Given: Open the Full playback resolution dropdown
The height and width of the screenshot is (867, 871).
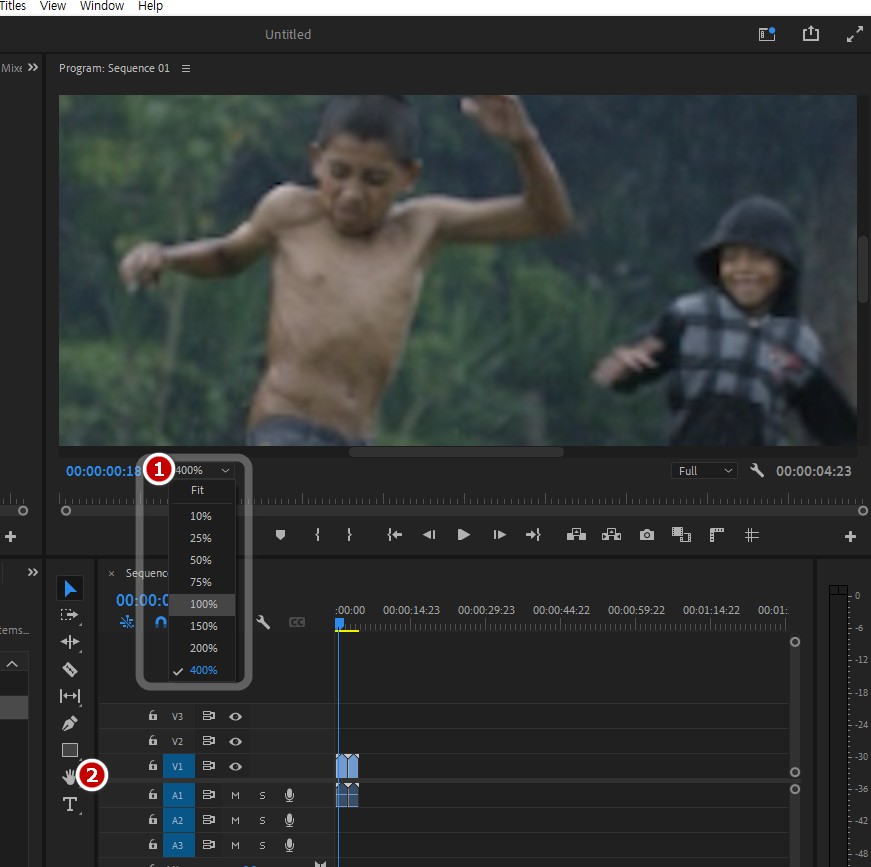Looking at the screenshot, I should pos(704,471).
